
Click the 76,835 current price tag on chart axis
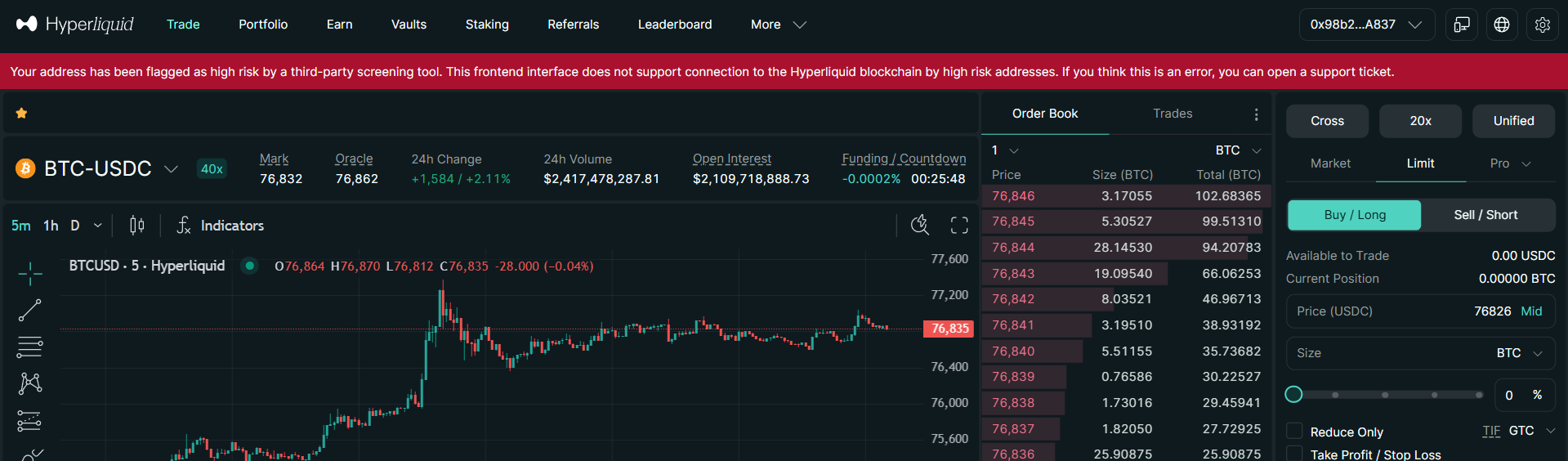pos(949,329)
